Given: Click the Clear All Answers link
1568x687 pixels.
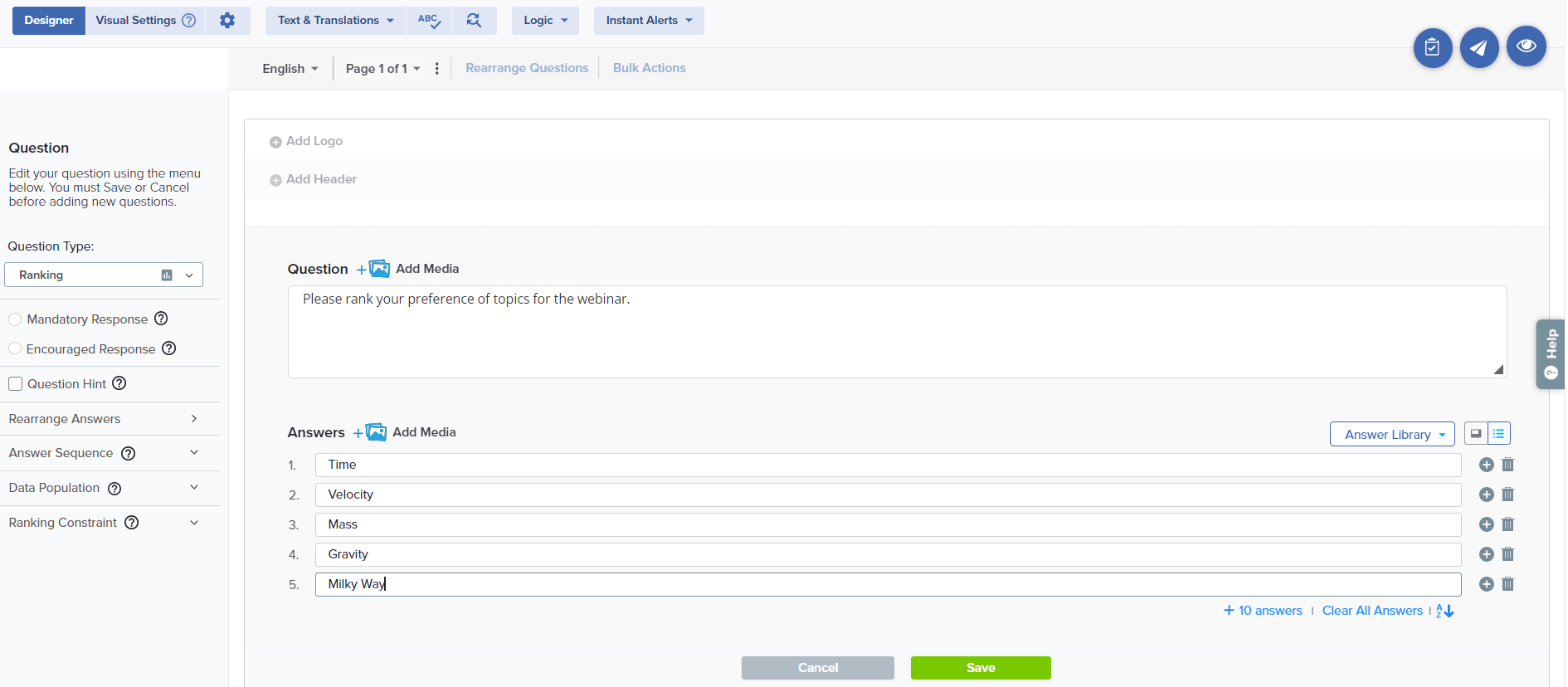Looking at the screenshot, I should pyautogui.click(x=1371, y=611).
